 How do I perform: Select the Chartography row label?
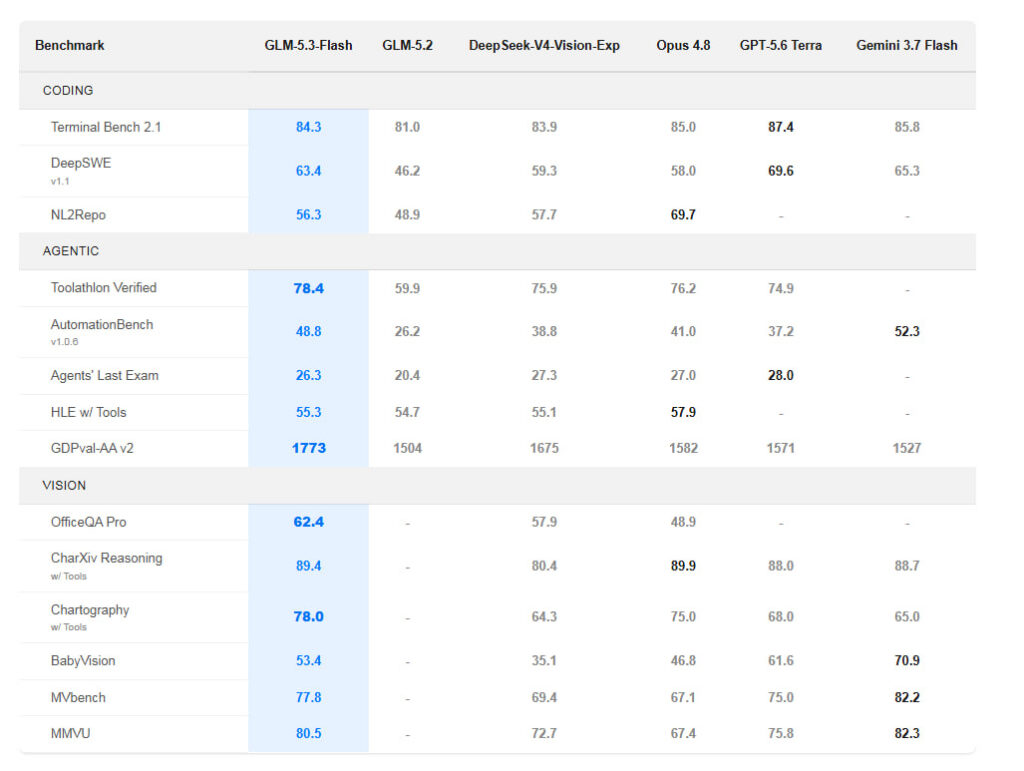[90, 610]
